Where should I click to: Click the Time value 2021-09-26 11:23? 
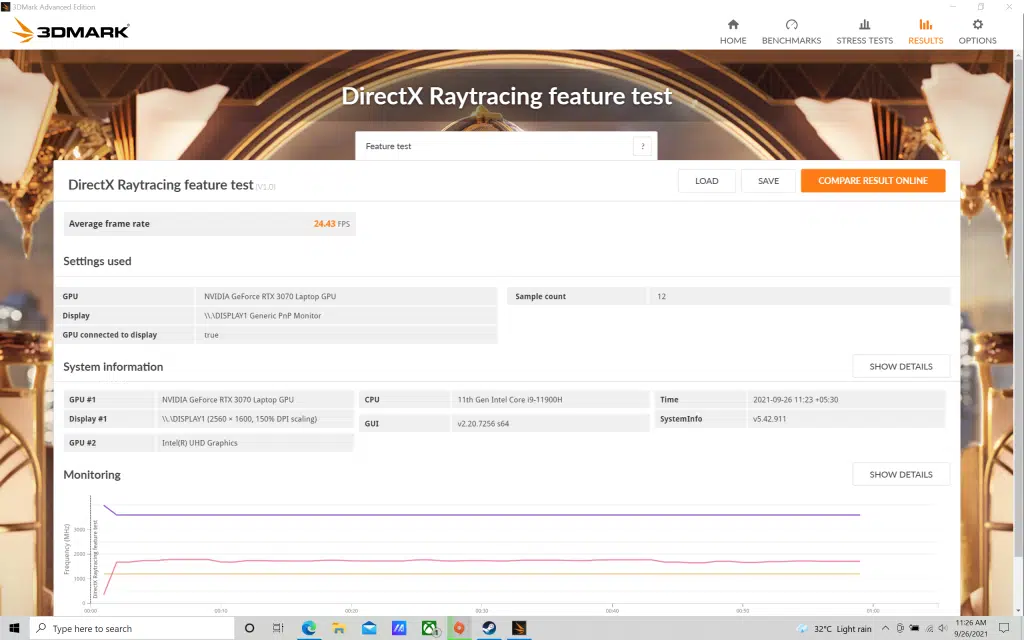(x=795, y=400)
